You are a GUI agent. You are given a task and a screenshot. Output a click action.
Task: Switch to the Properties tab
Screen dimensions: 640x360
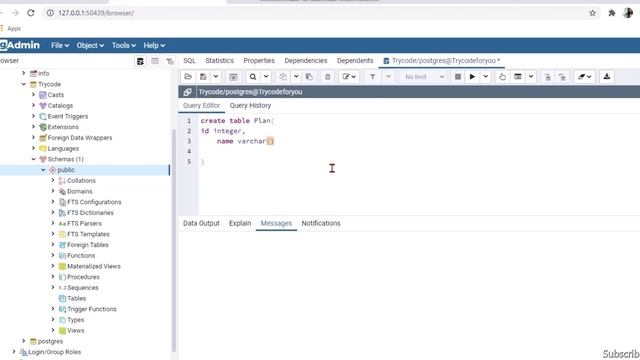tap(259, 60)
